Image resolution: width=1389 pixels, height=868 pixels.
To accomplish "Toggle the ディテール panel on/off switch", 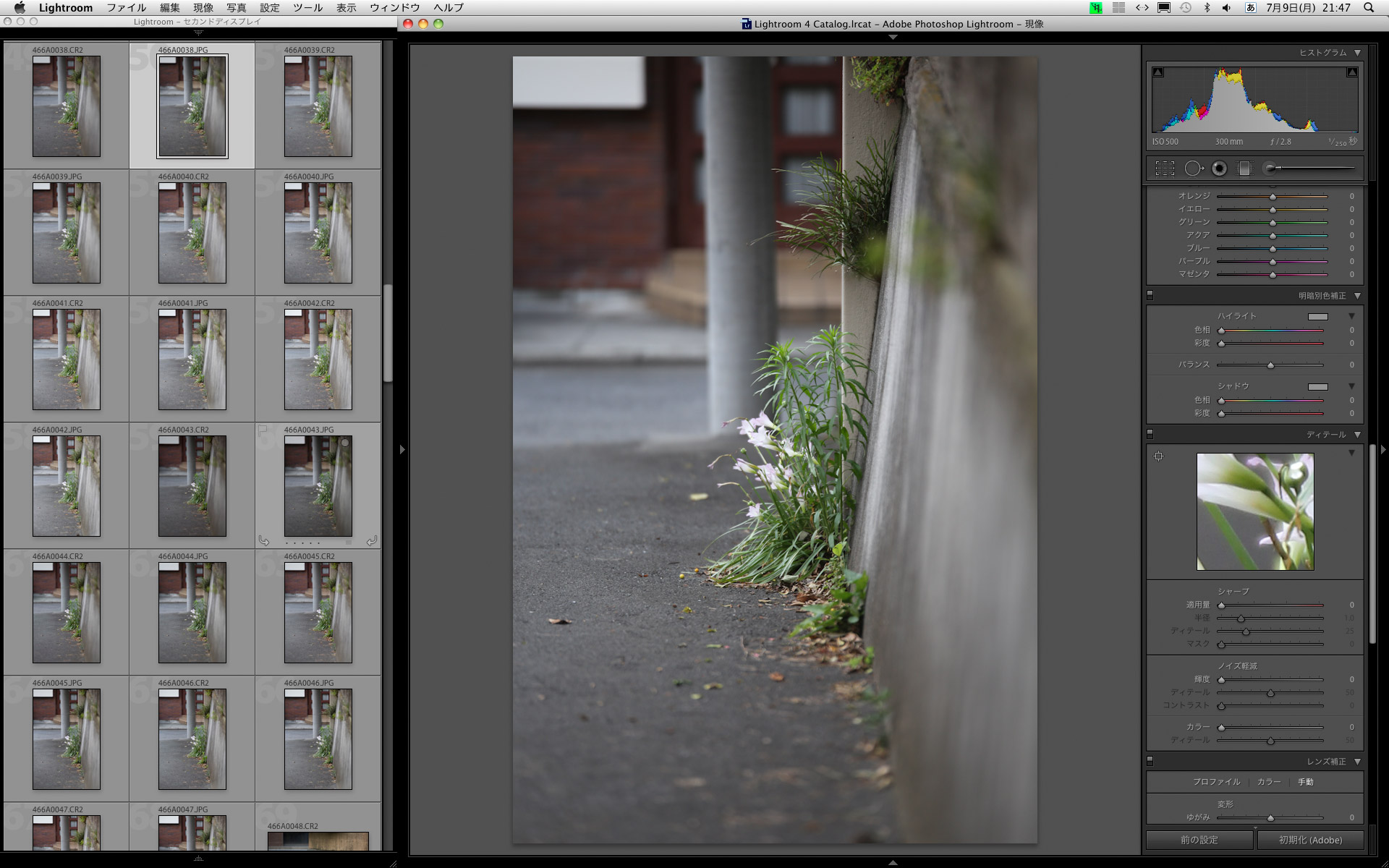I will 1150,434.
